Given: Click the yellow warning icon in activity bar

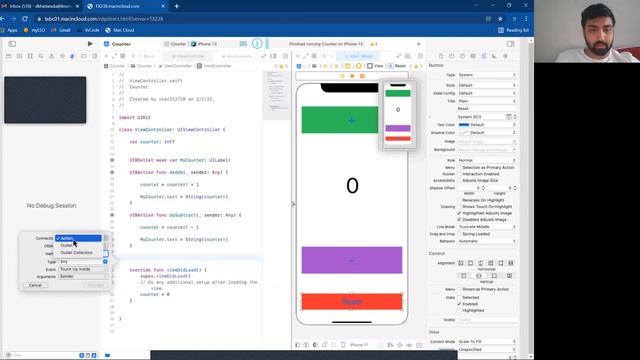Looking at the screenshot, I should (372, 44).
